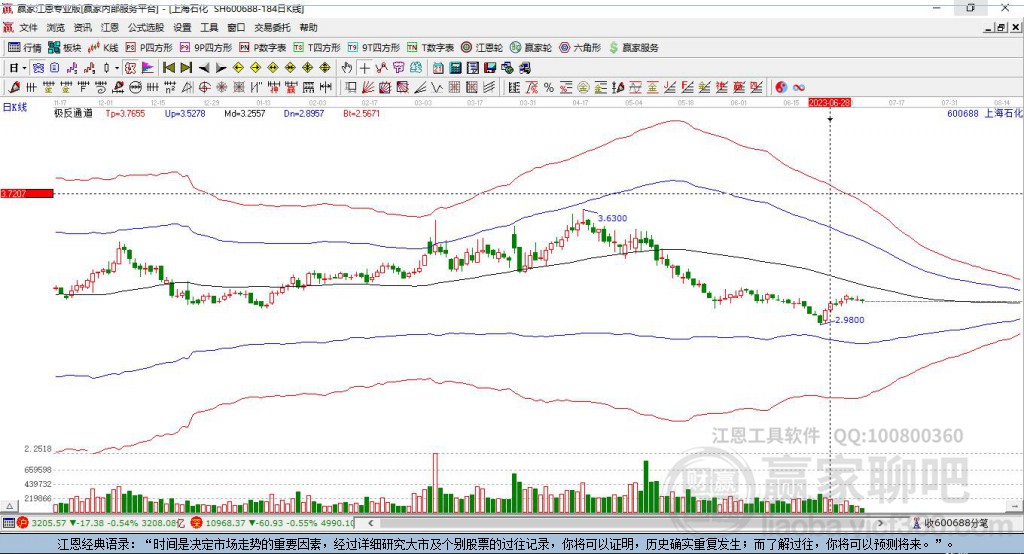The image size is (1024, 554).
Task: Click the yin-yang Taiji icon
Action: (x=781, y=88)
